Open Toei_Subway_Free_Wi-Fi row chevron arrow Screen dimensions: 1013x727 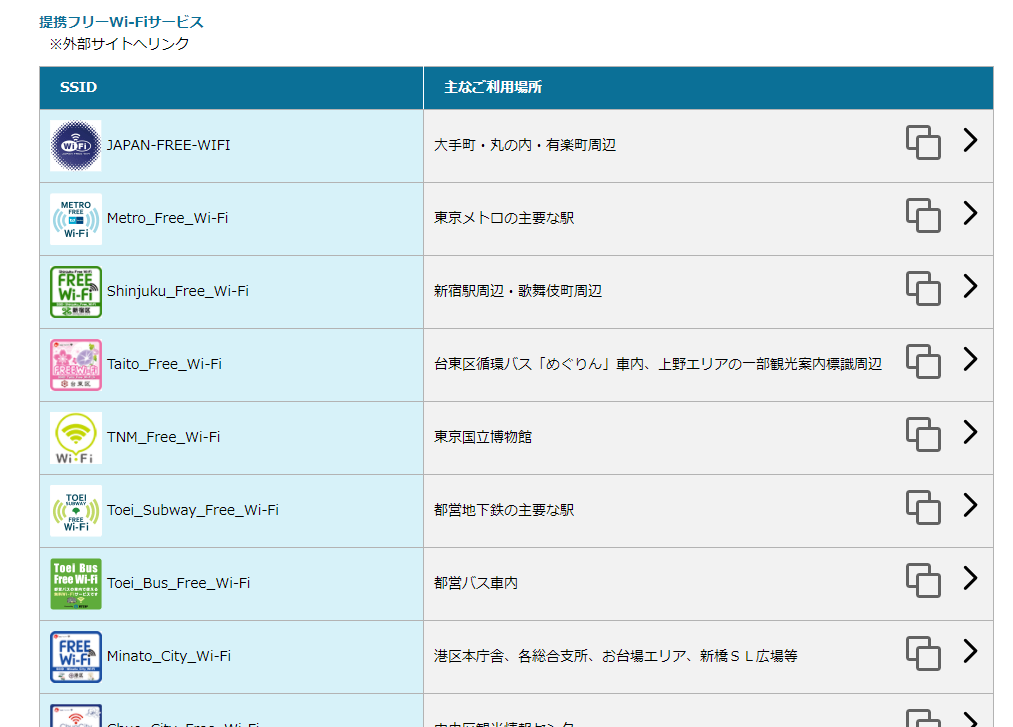pos(970,505)
